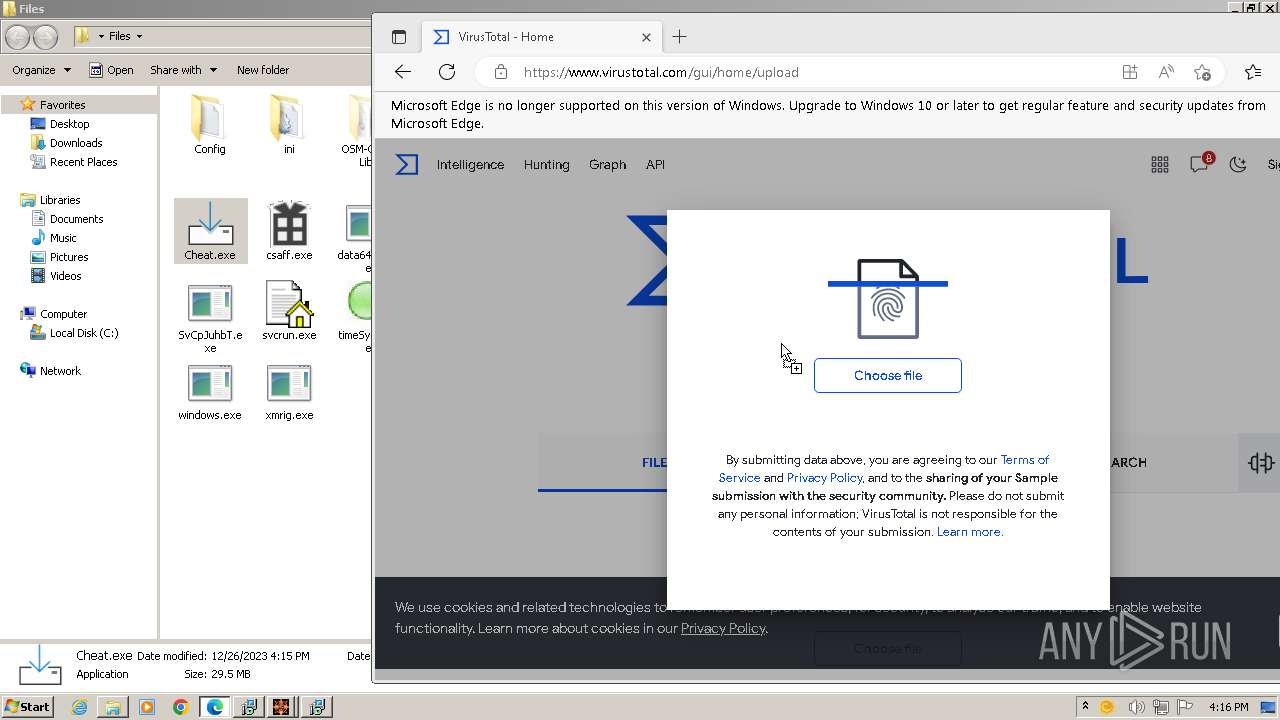Open the Intelligence menu

470,164
